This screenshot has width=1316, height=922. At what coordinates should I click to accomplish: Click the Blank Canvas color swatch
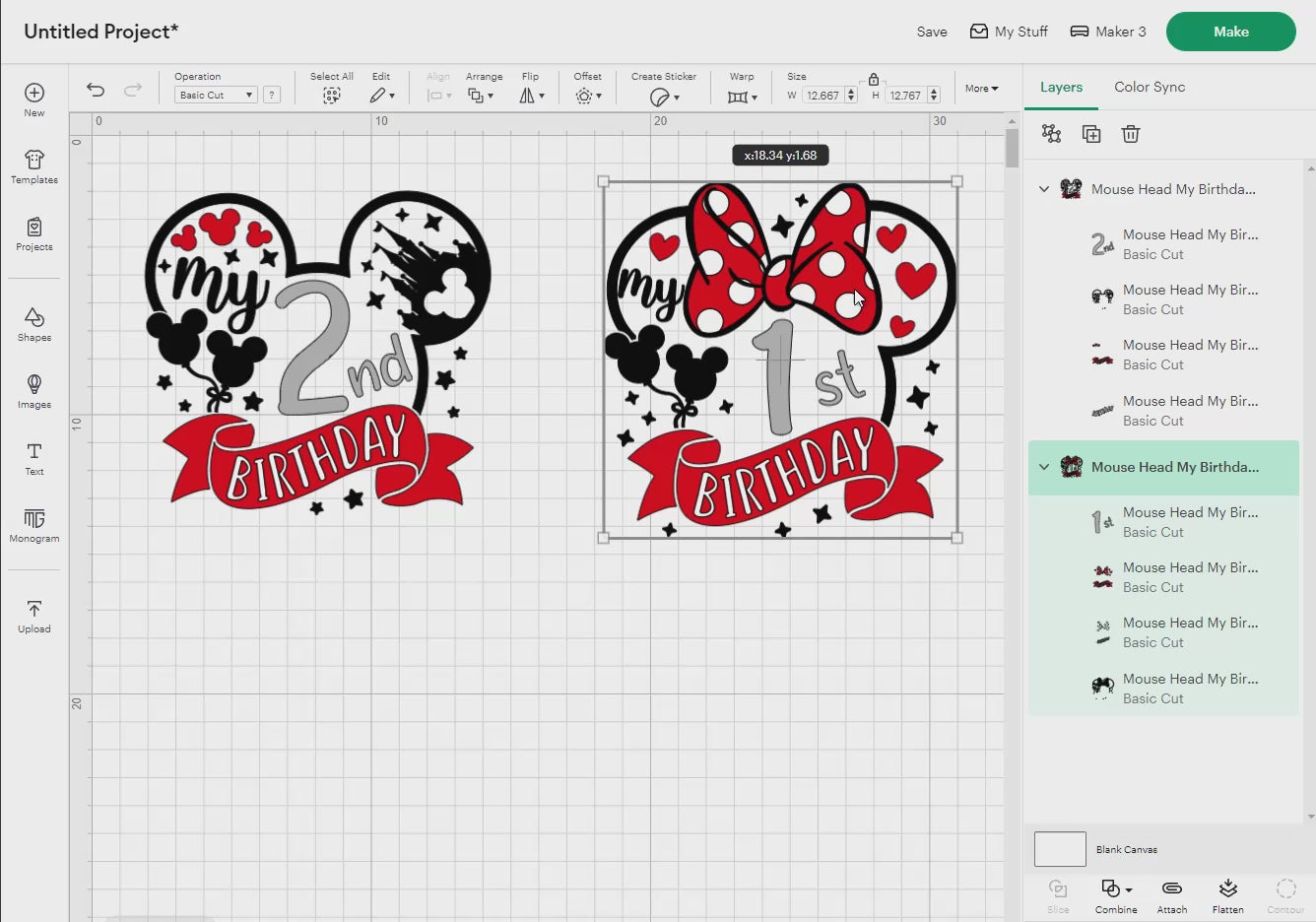click(1060, 849)
